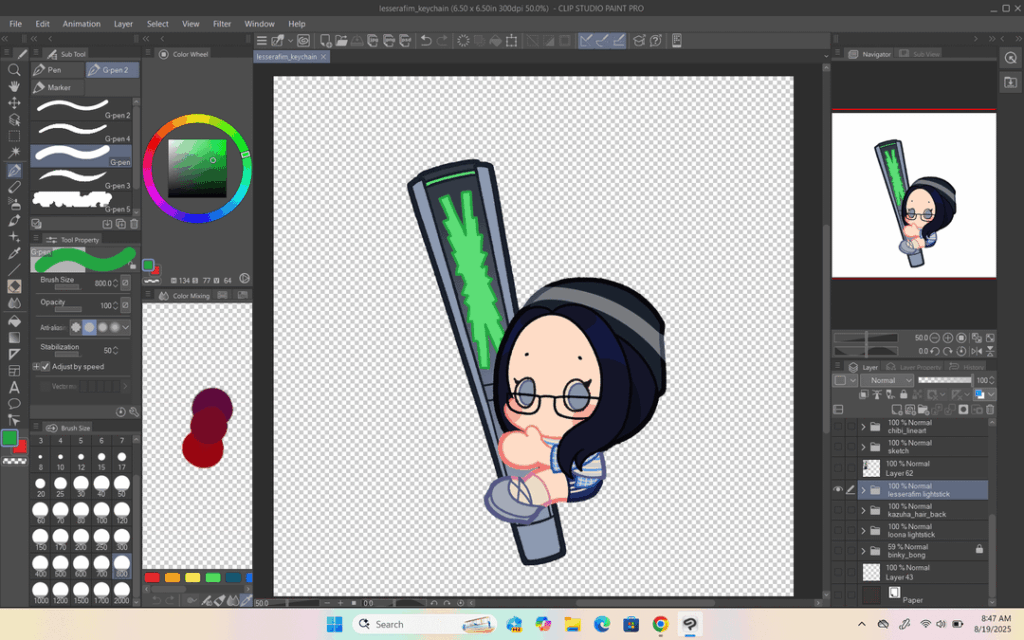The height and width of the screenshot is (640, 1024).
Task: Click the Undo arrow in command bar
Action: 427,41
